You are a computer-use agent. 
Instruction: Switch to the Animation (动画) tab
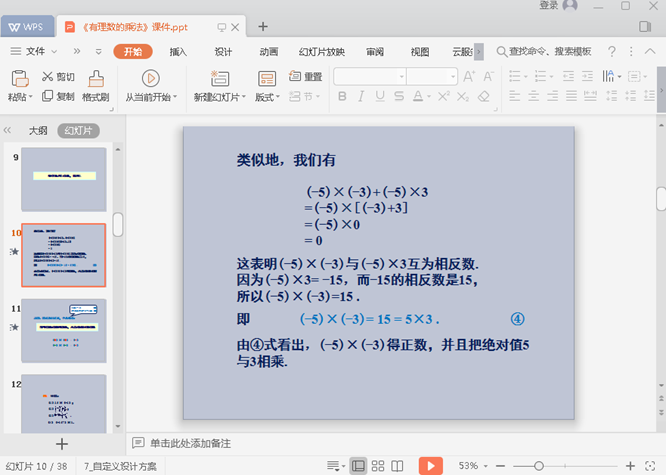click(x=268, y=52)
